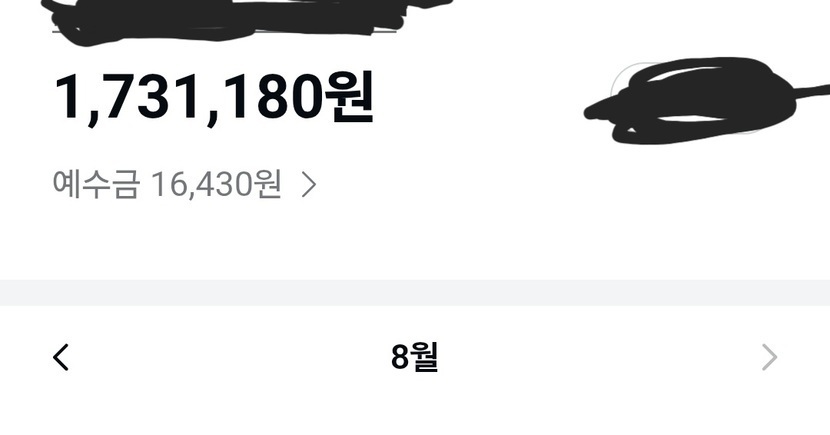
Task: Click the gray section divider bar
Action: pyautogui.click(x=415, y=293)
